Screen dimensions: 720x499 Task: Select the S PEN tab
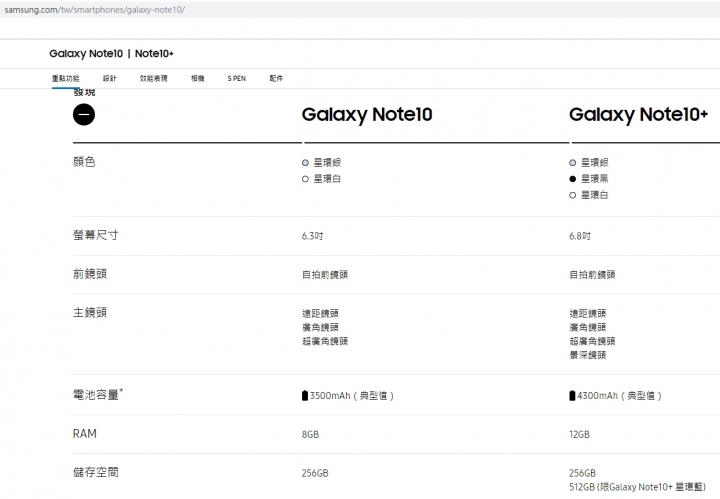(x=237, y=78)
